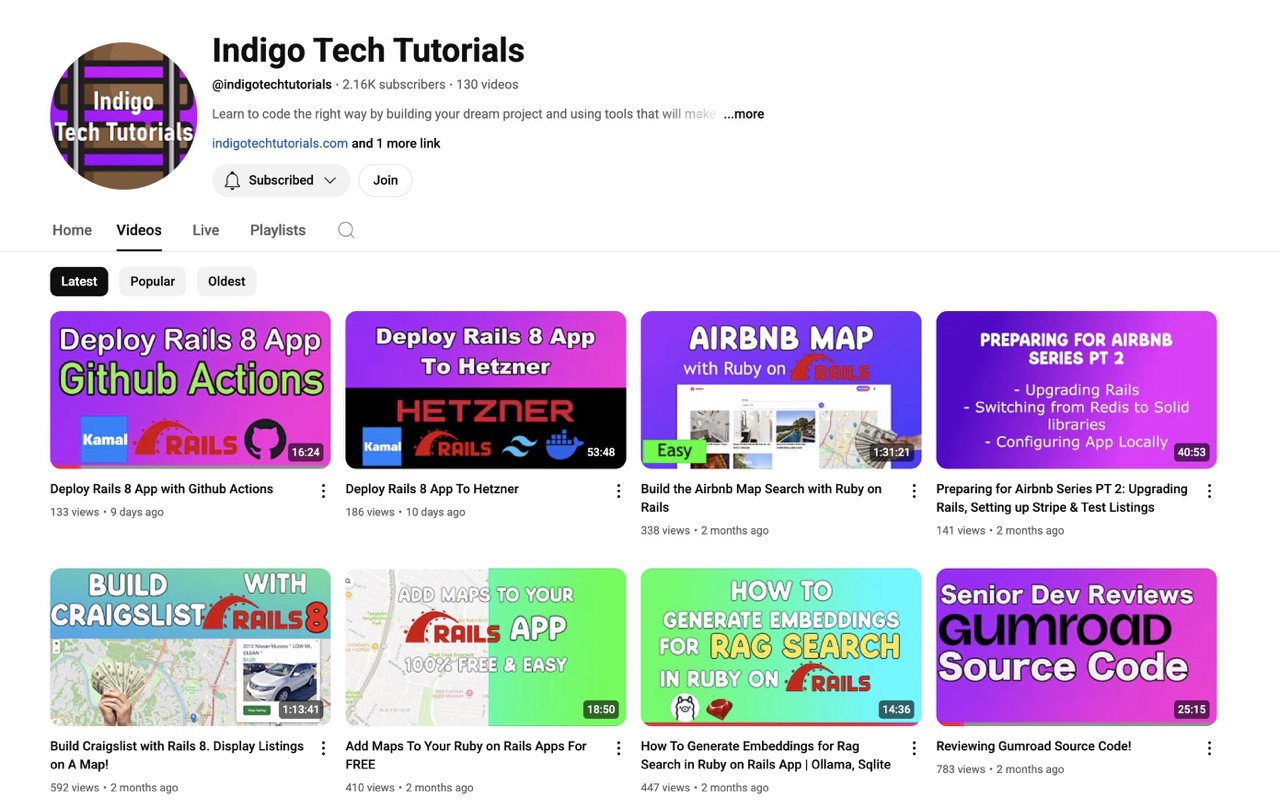Click the 1:31:21 duration badge

click(891, 452)
